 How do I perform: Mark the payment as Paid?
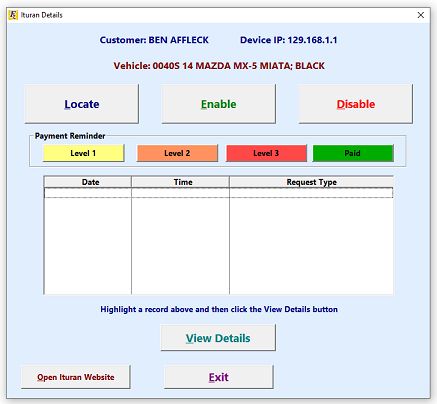353,153
